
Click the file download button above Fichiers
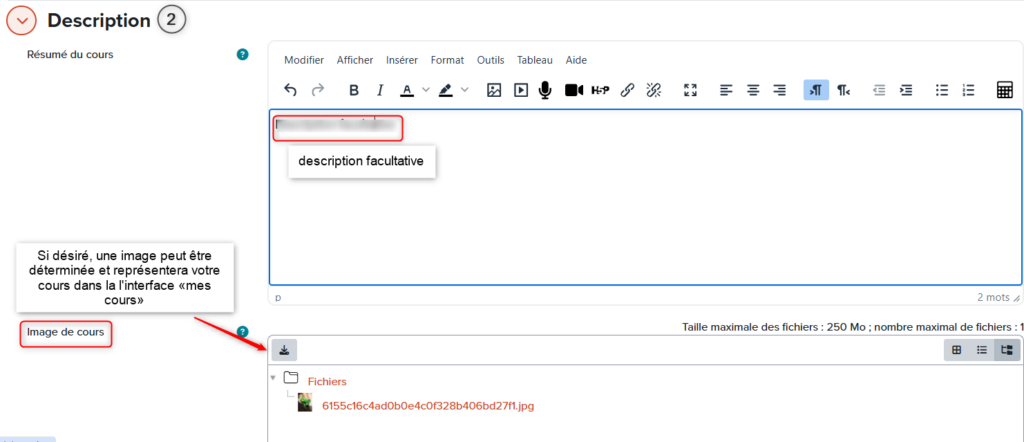pyautogui.click(x=284, y=350)
